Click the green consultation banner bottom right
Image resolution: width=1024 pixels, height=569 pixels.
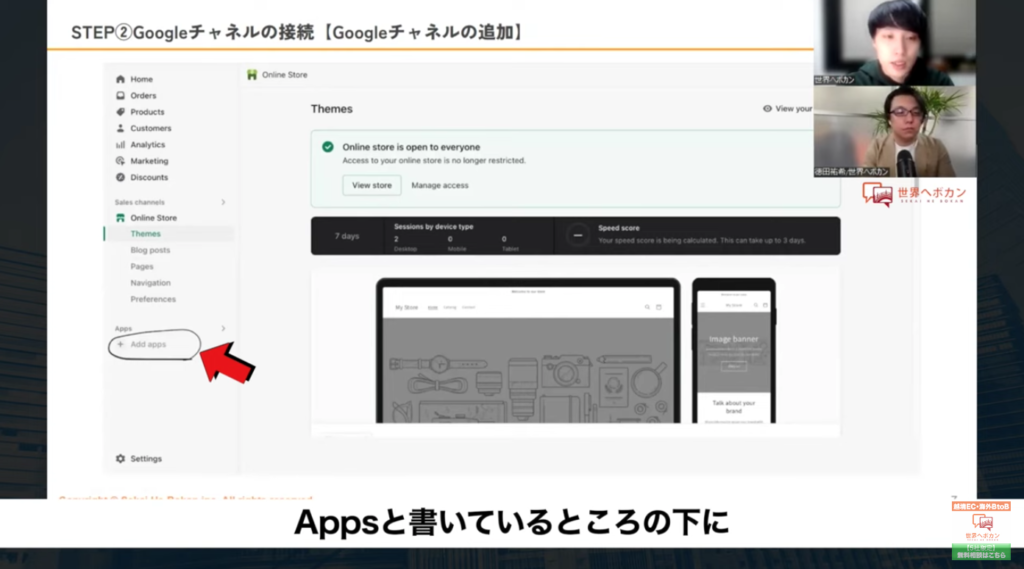(x=981, y=552)
